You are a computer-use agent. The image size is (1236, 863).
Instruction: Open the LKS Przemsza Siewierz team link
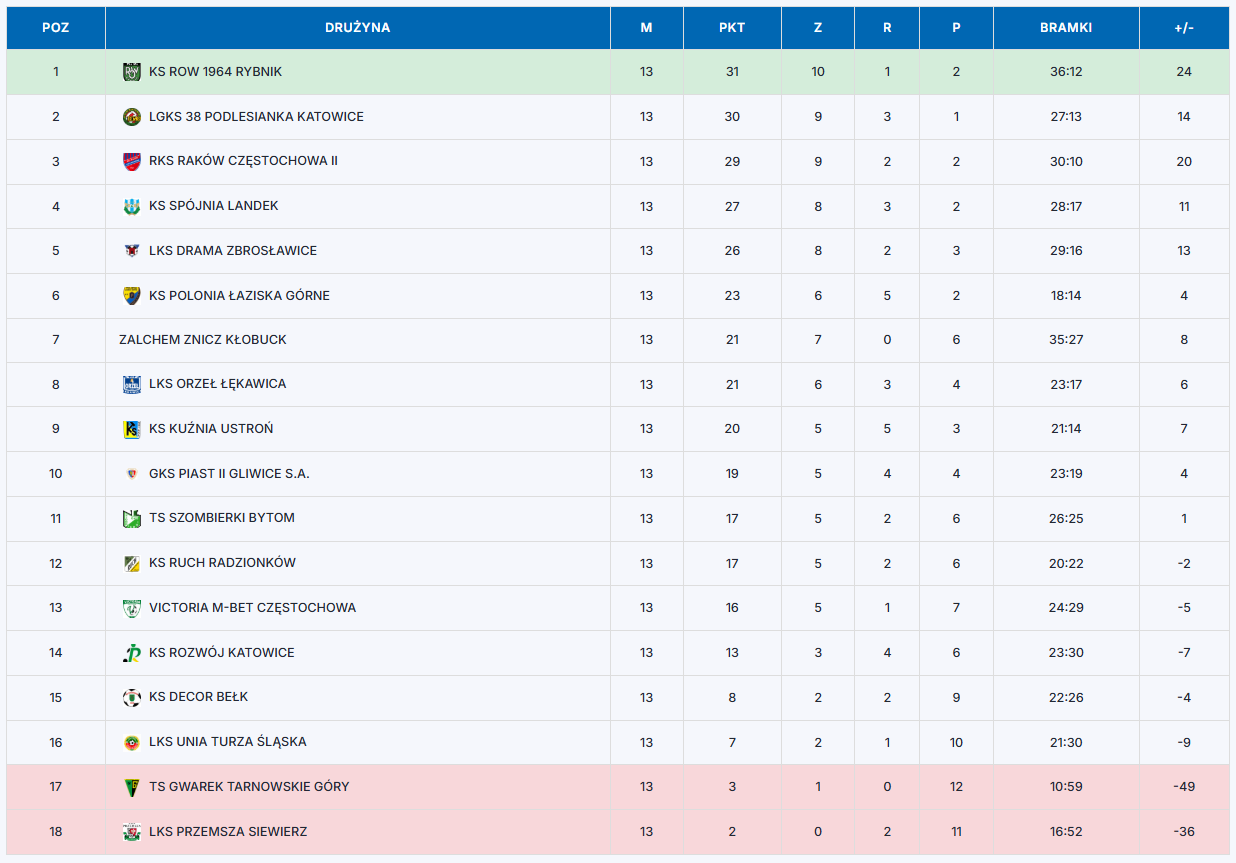(228, 832)
